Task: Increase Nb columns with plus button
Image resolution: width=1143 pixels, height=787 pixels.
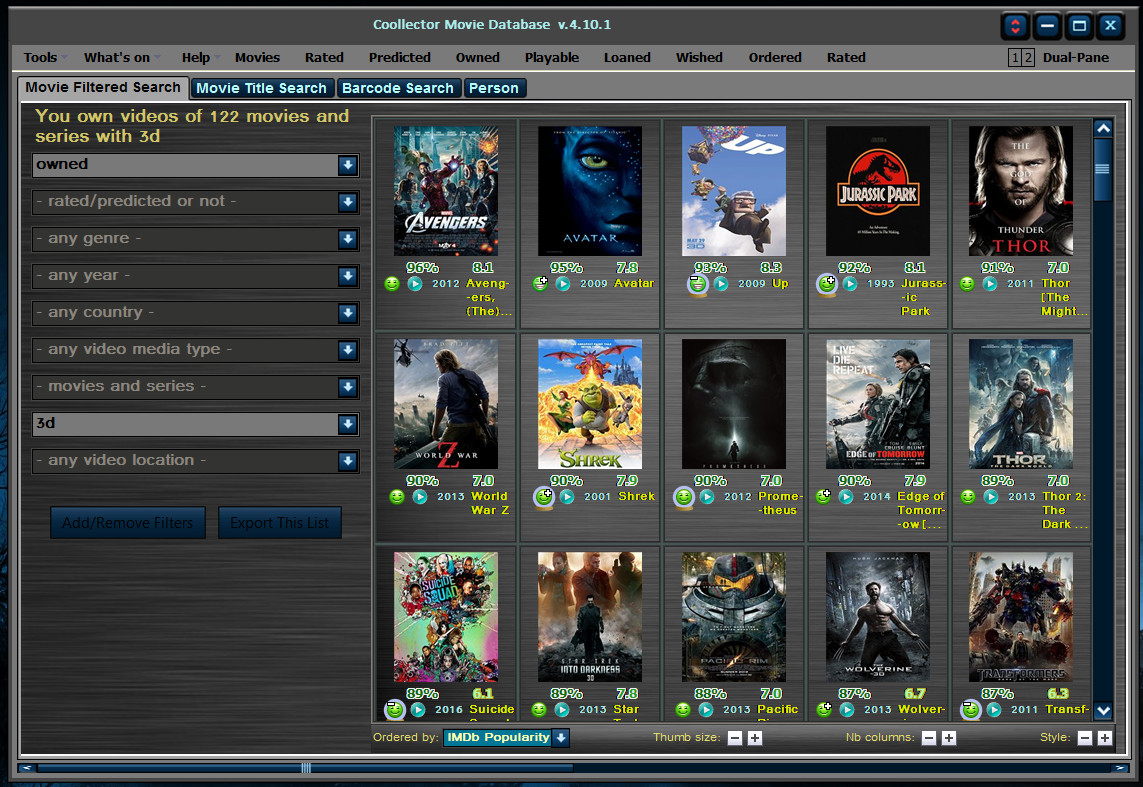Action: click(x=948, y=738)
